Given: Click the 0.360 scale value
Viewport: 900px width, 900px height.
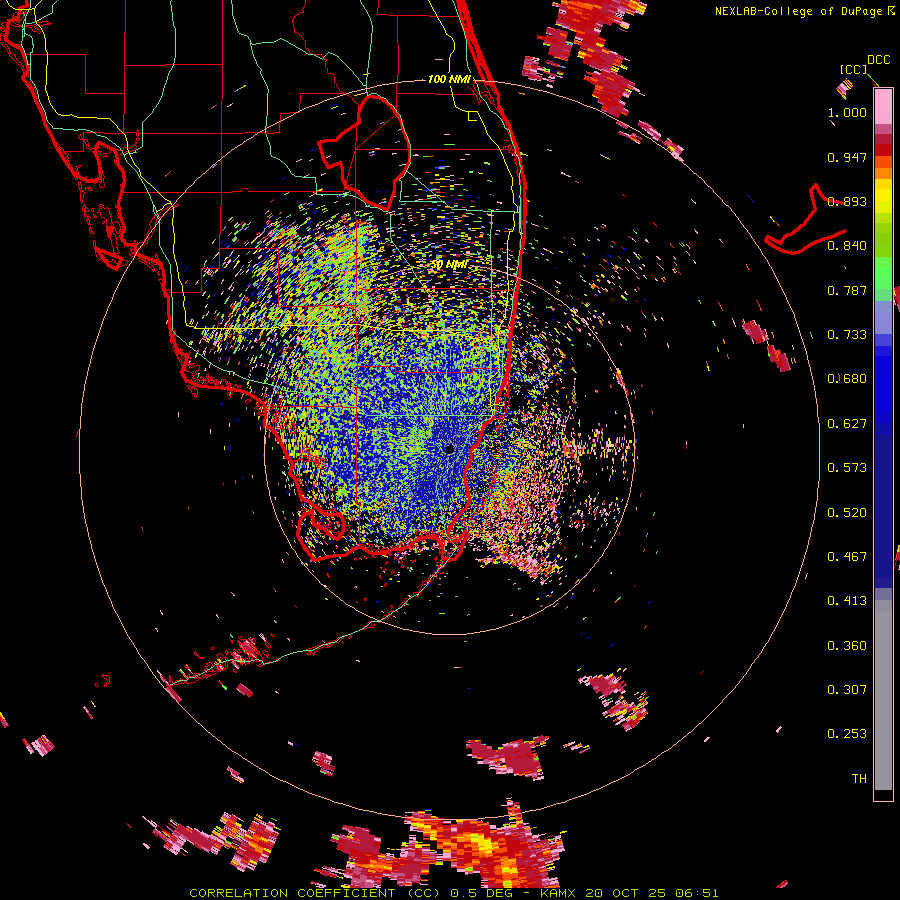Looking at the screenshot, I should pos(847,646).
